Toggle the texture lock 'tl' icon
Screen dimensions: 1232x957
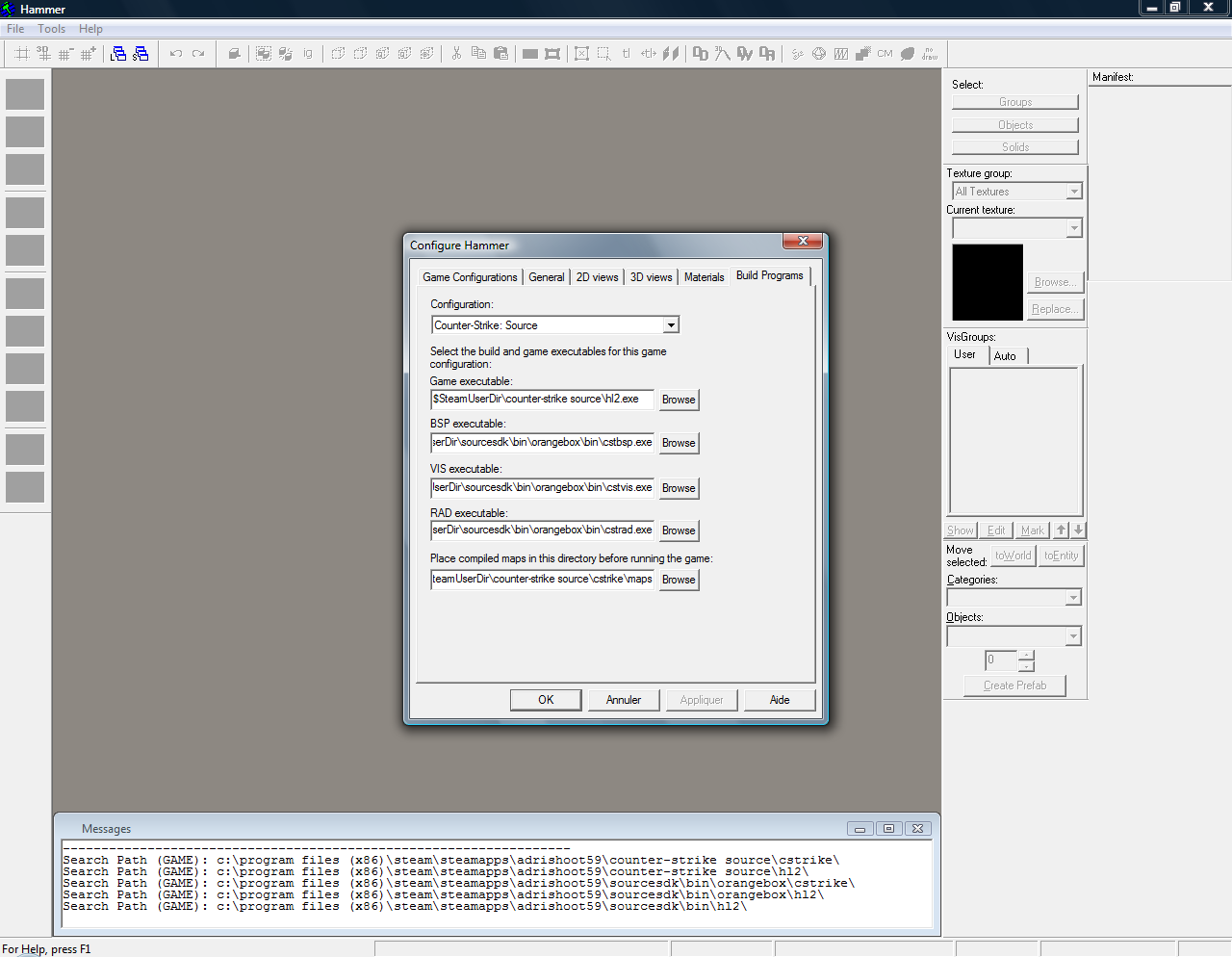(x=627, y=54)
